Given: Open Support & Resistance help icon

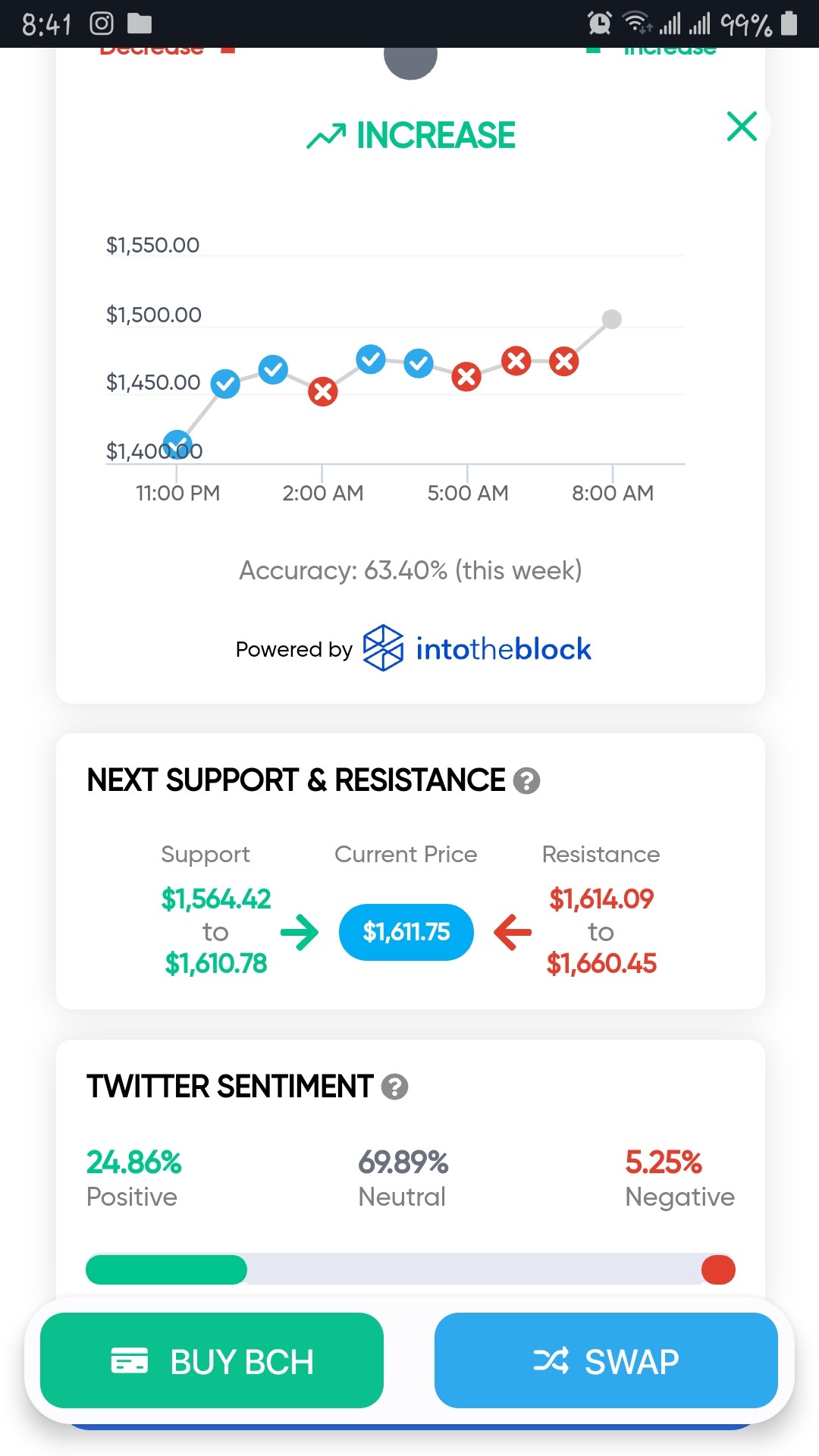Looking at the screenshot, I should (526, 780).
